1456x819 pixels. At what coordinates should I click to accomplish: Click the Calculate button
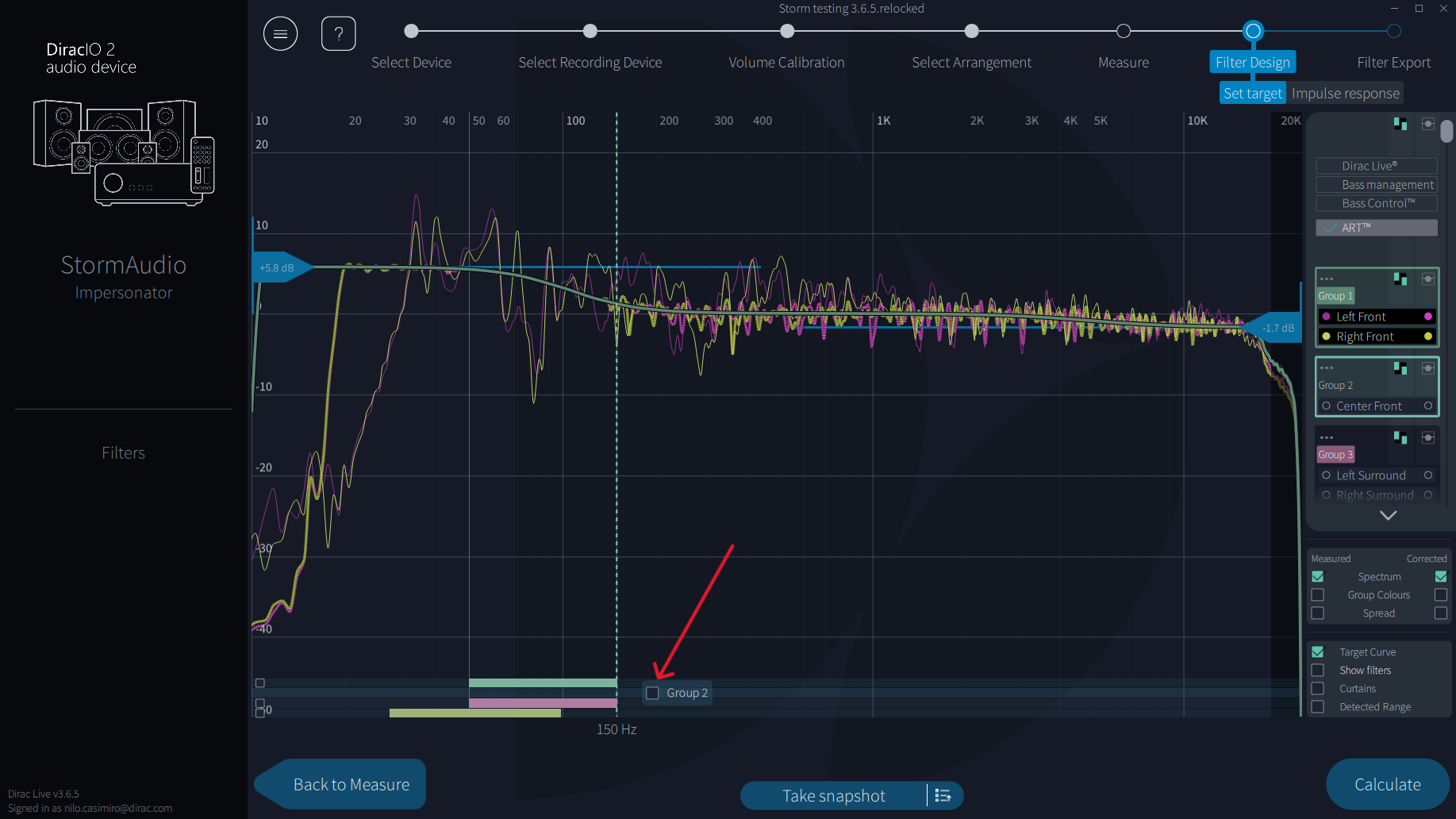pyautogui.click(x=1387, y=784)
